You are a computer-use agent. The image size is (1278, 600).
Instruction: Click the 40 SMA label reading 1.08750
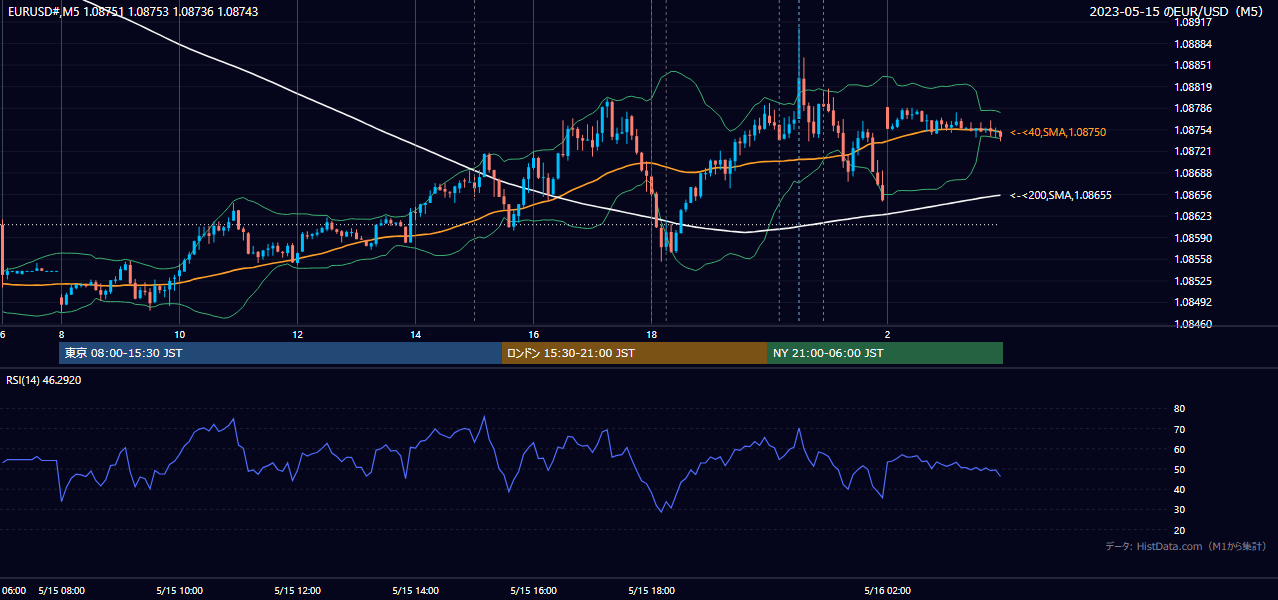1058,132
